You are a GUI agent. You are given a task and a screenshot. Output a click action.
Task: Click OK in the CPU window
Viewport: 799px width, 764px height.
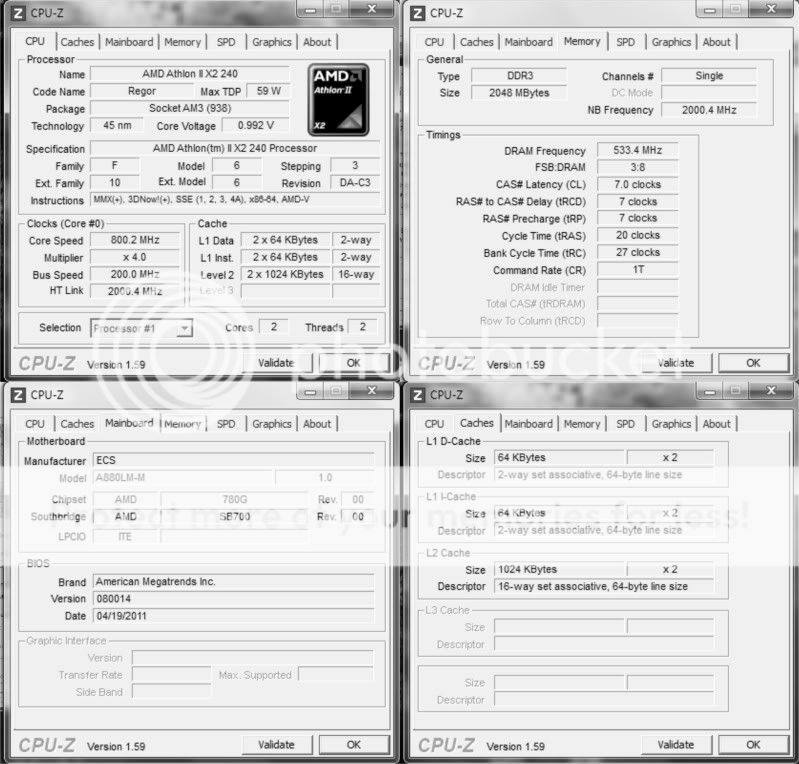click(353, 363)
